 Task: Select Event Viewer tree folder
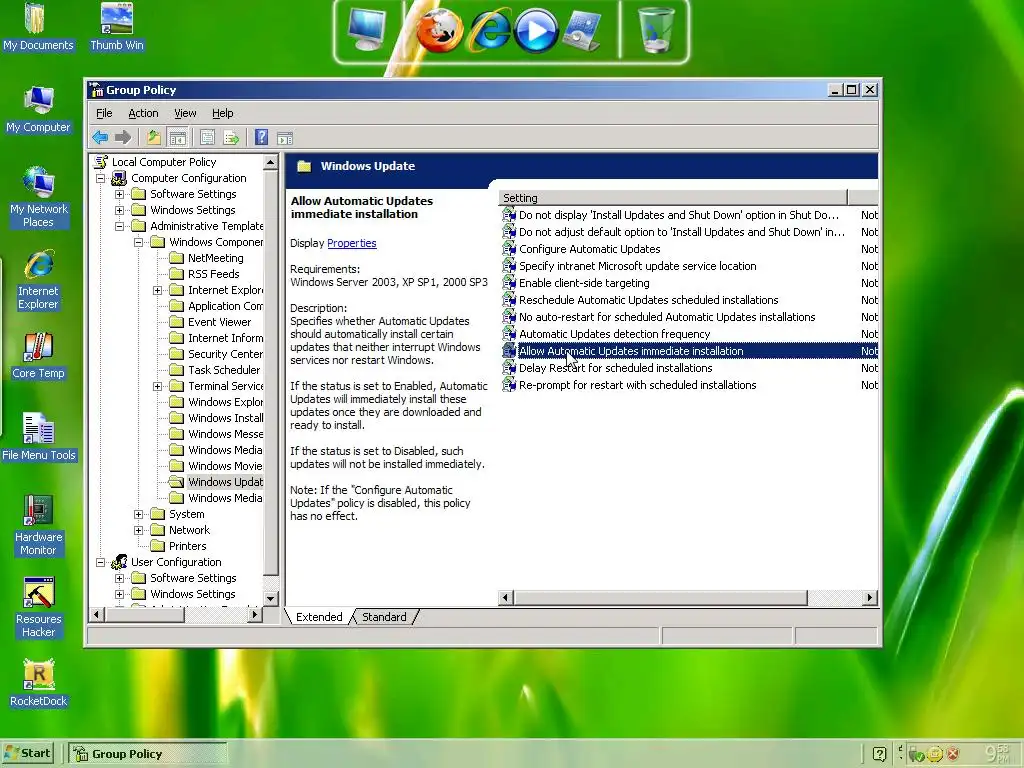pyautogui.click(x=219, y=322)
